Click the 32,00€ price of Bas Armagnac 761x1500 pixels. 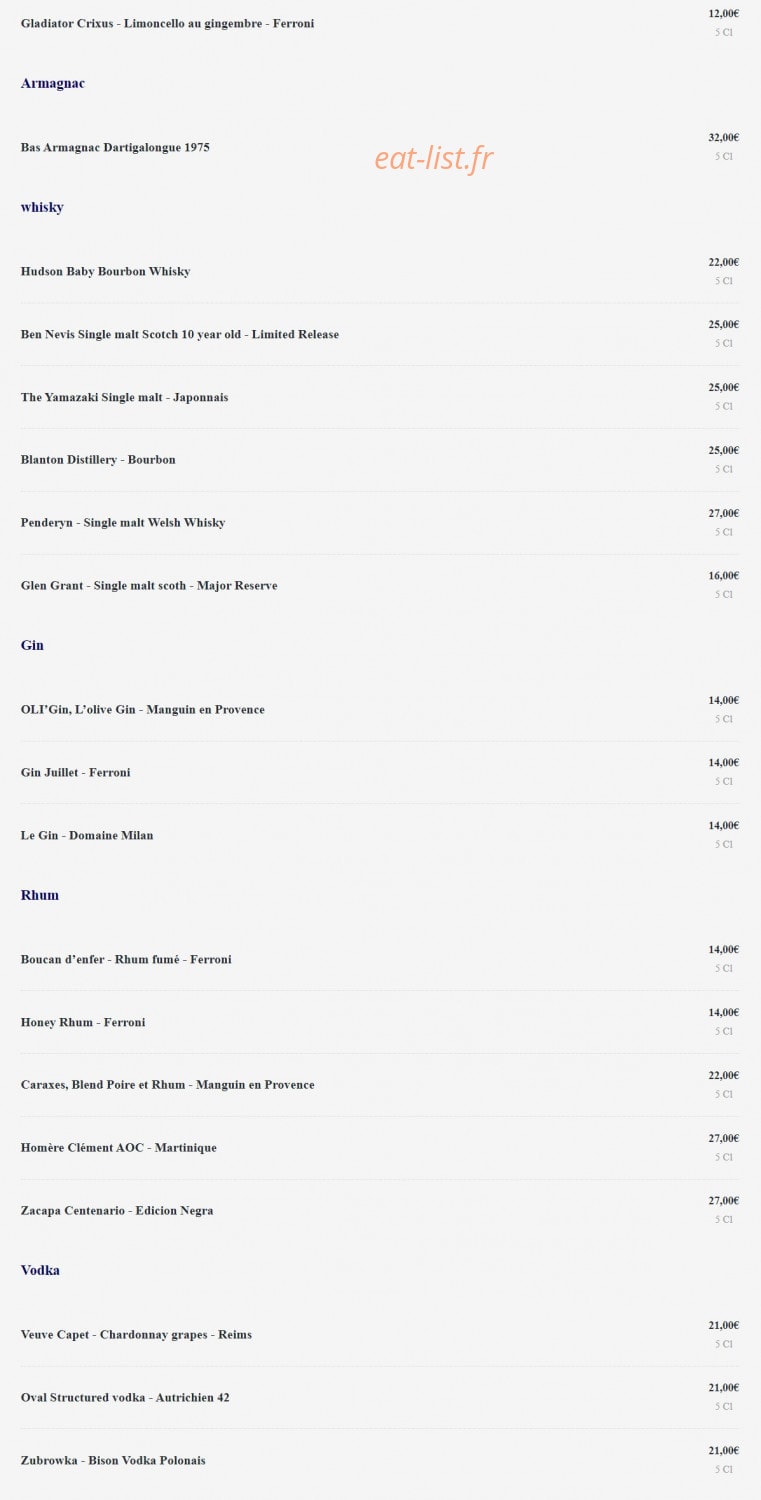(724, 138)
